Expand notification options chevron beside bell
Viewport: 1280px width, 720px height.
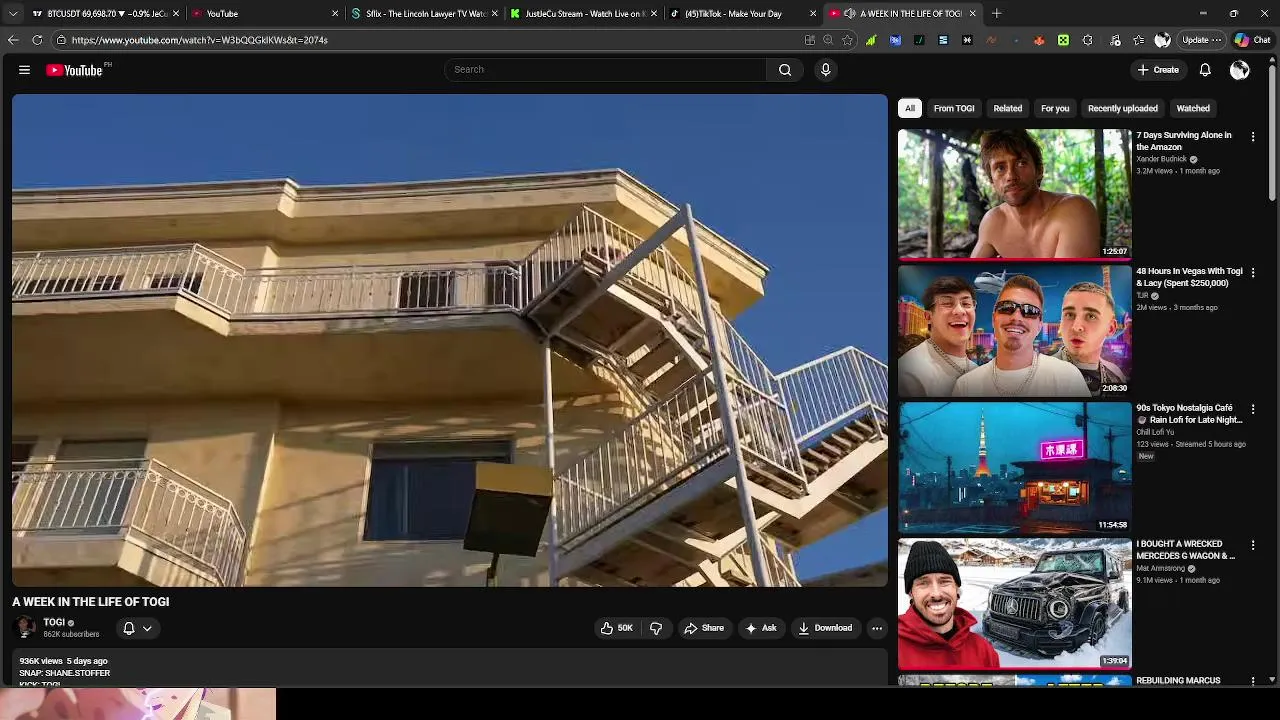[x=147, y=628]
